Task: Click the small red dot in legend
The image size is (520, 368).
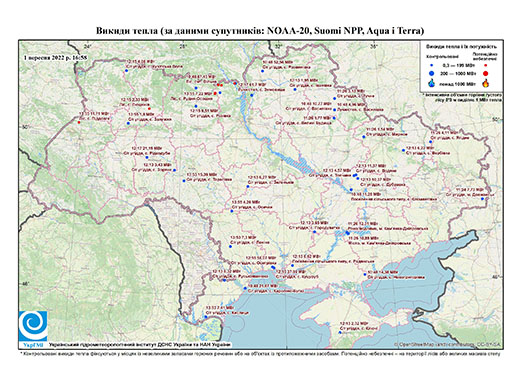Action: tap(486, 66)
